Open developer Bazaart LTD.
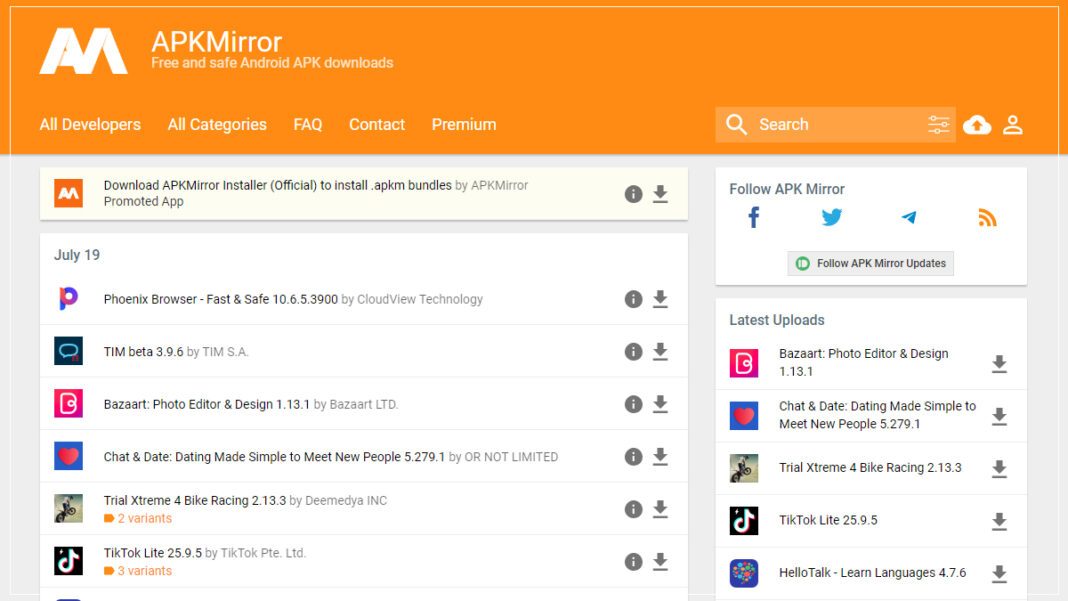The image size is (1068, 601). 364,404
